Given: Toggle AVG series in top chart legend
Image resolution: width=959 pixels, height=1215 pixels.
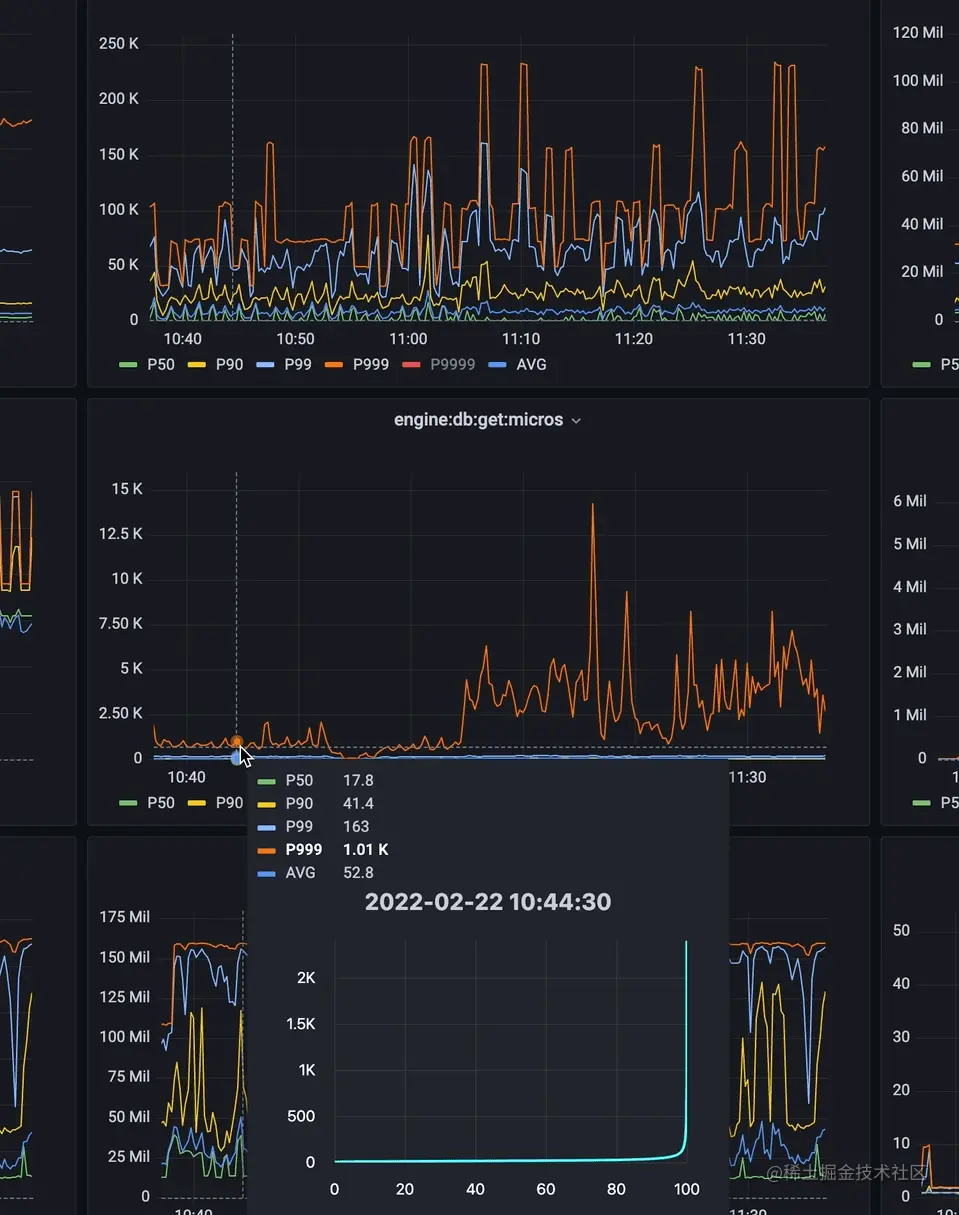Looking at the screenshot, I should tap(517, 364).
